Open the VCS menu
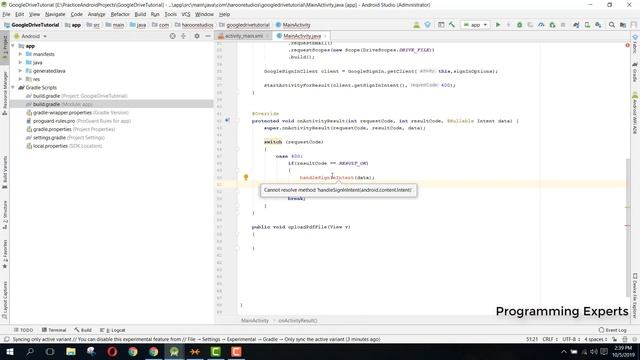 click(x=186, y=14)
